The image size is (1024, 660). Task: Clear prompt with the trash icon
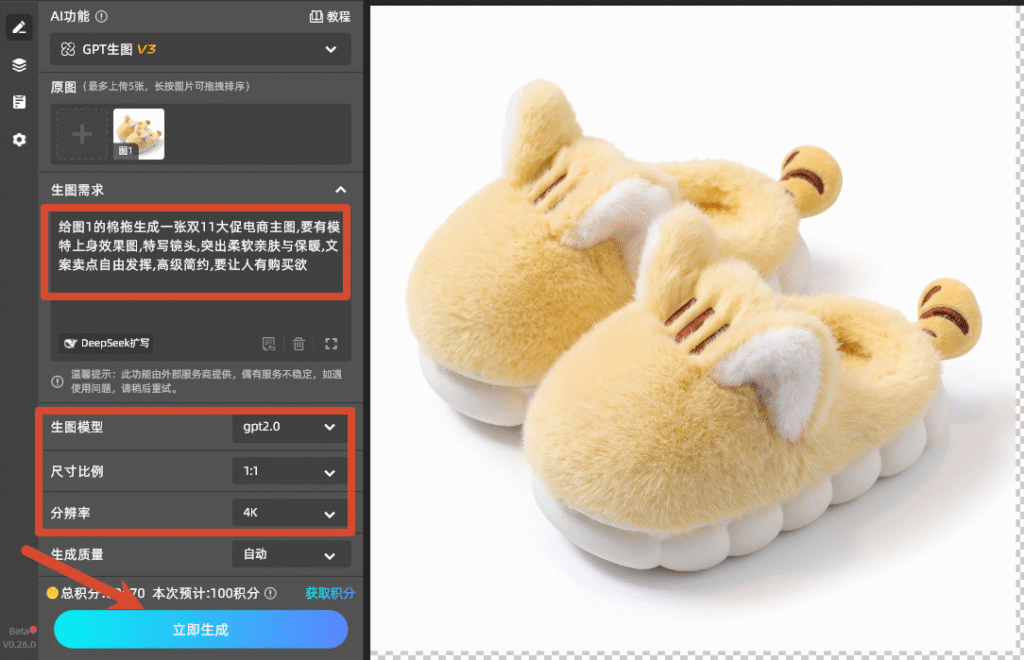click(298, 343)
